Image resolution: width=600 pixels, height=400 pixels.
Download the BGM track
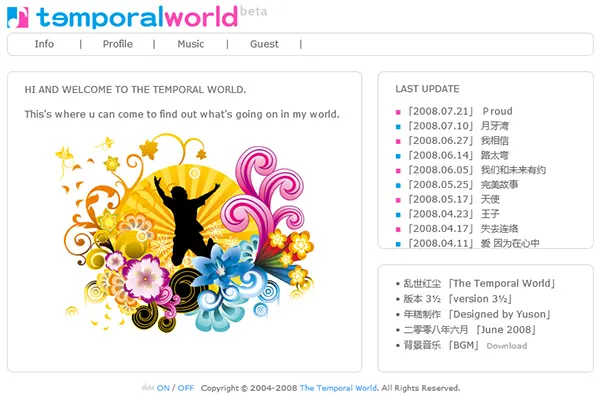pos(506,346)
